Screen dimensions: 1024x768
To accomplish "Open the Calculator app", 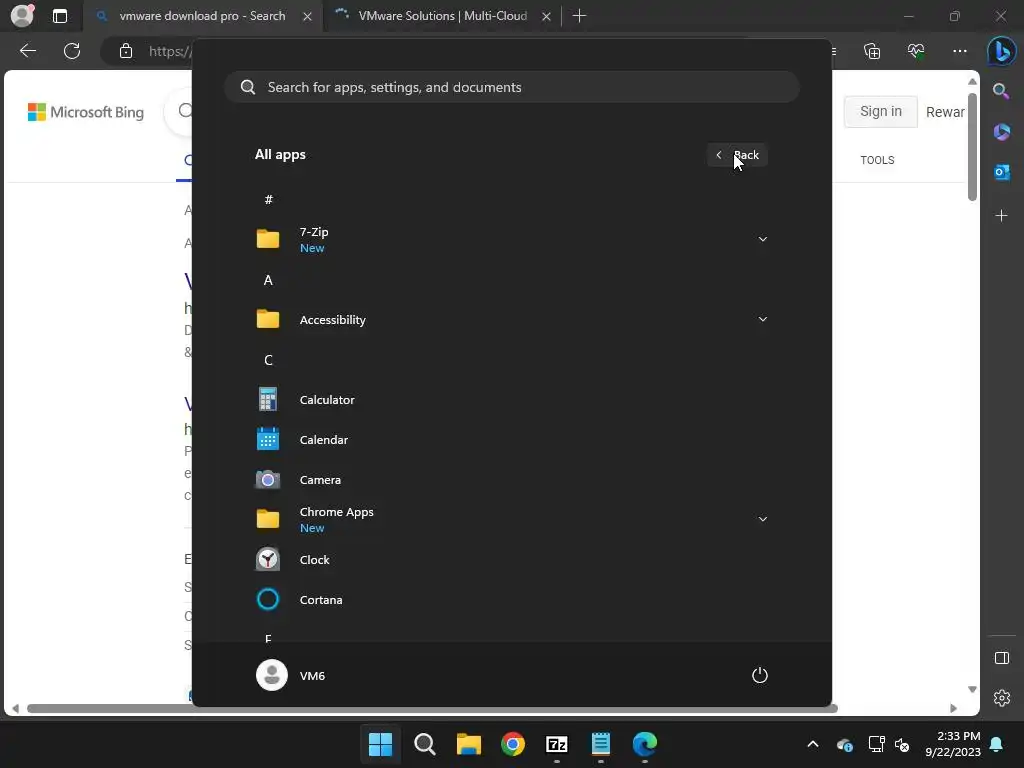I will [511, 400].
